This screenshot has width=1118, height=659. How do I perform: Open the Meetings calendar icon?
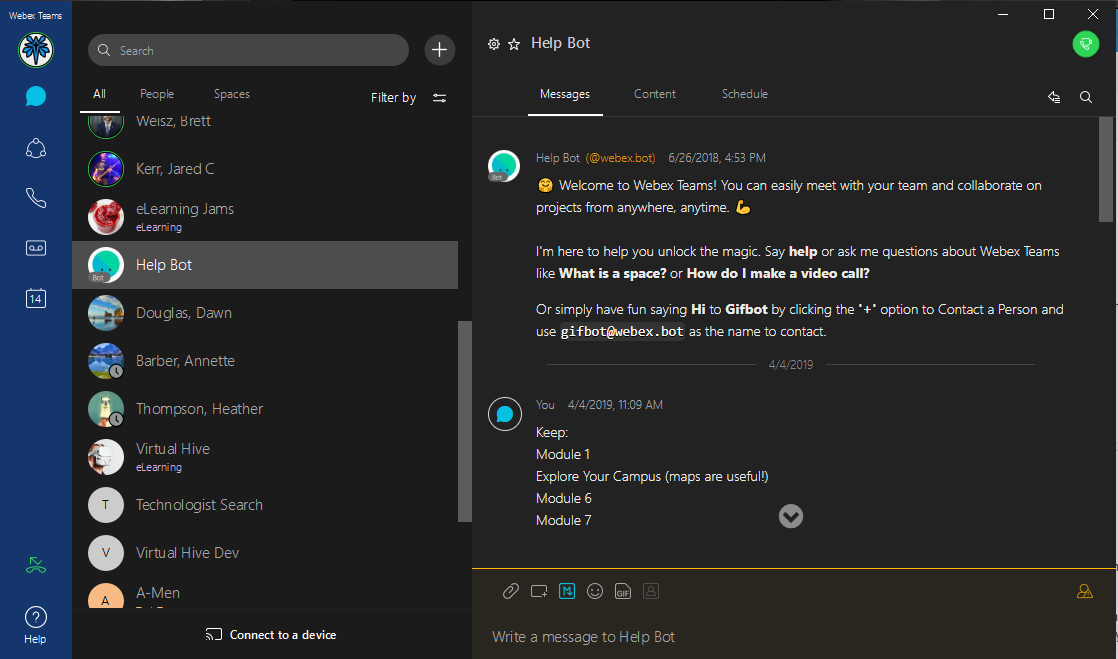click(x=36, y=298)
